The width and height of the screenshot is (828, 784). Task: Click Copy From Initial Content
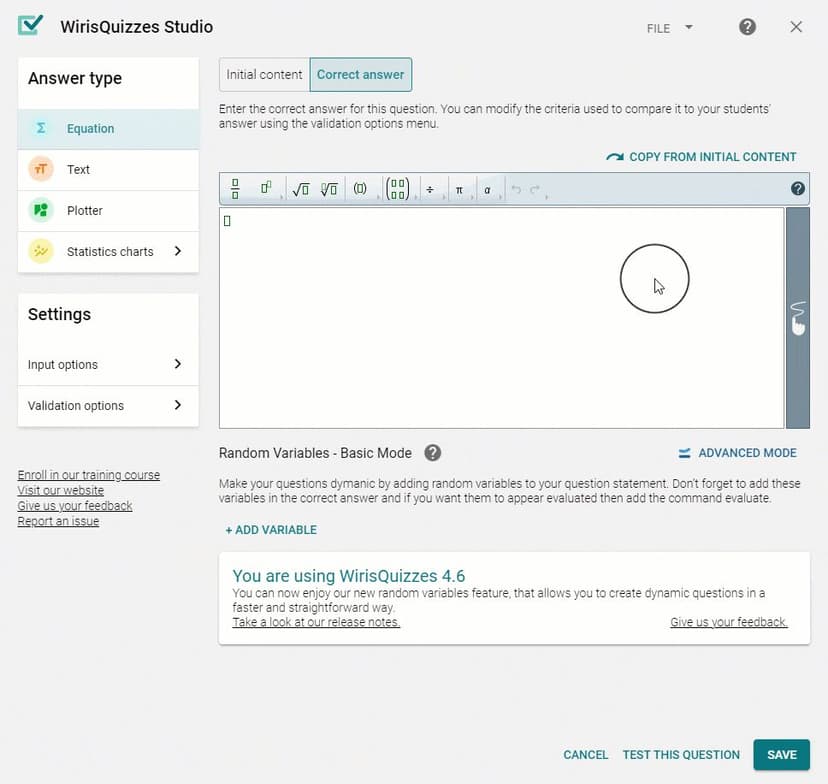[x=702, y=157]
